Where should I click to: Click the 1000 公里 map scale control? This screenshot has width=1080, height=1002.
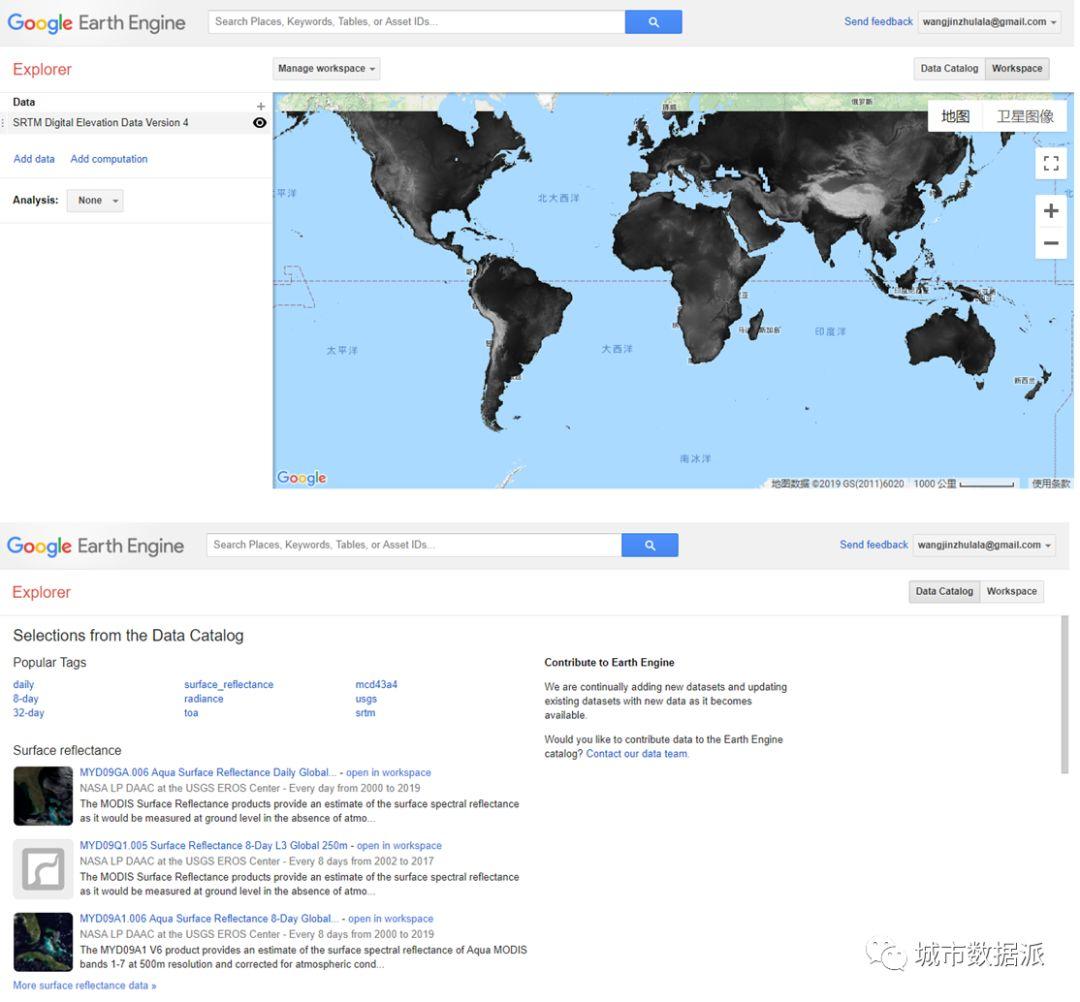[964, 483]
